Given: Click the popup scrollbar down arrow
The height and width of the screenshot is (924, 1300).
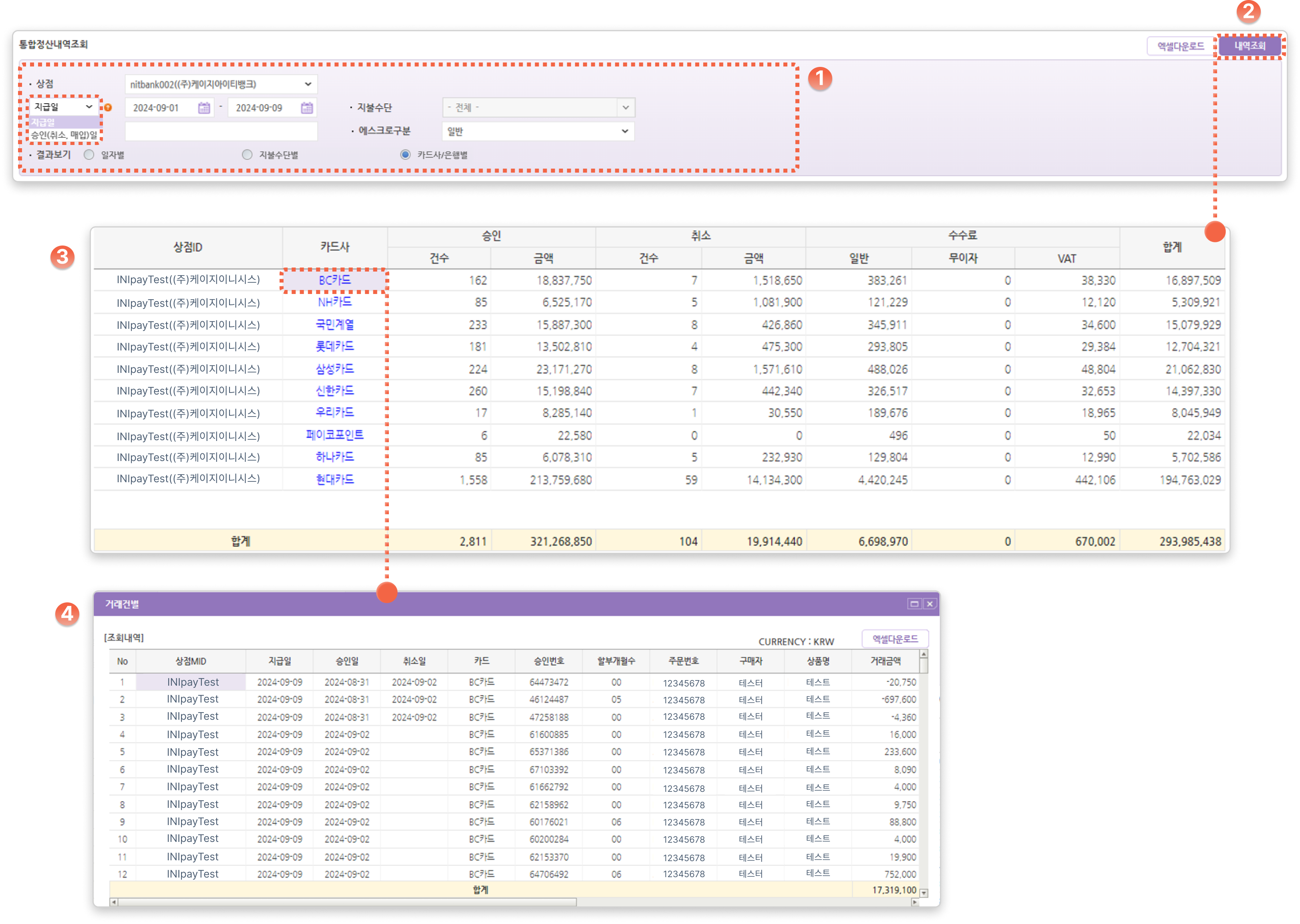Looking at the screenshot, I should coord(924,893).
